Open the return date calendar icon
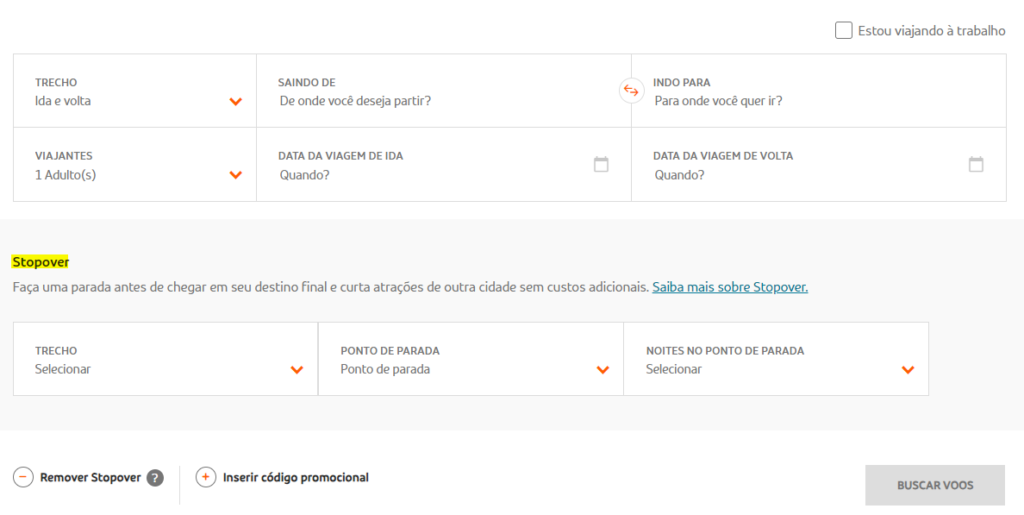Screen dimensions: 1024x515 (976, 165)
